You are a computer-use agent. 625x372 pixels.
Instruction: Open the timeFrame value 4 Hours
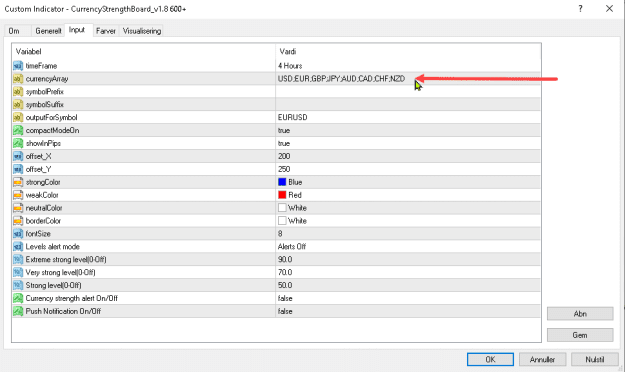pyautogui.click(x=408, y=66)
